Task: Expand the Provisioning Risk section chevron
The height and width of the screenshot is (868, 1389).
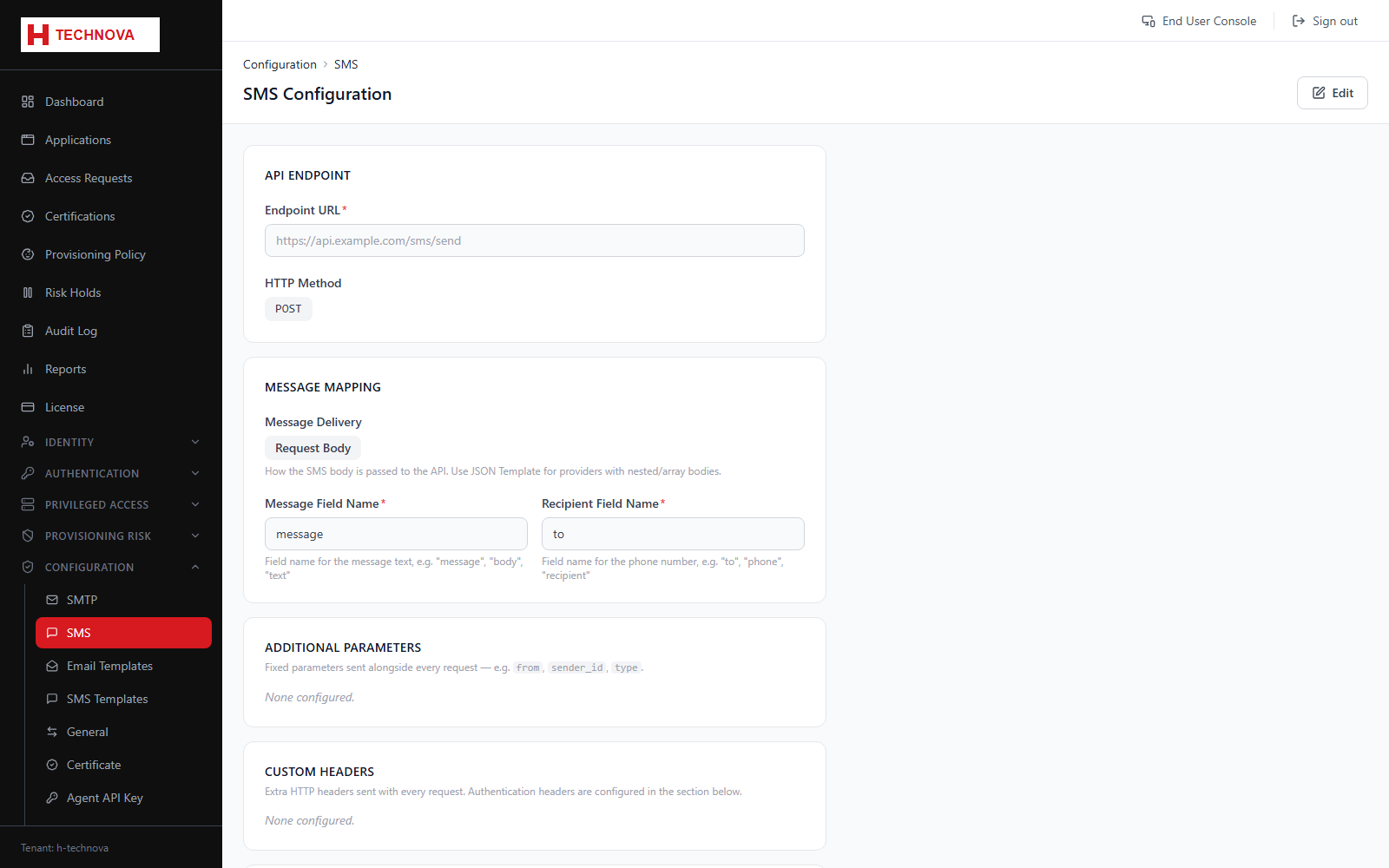Action: click(195, 536)
